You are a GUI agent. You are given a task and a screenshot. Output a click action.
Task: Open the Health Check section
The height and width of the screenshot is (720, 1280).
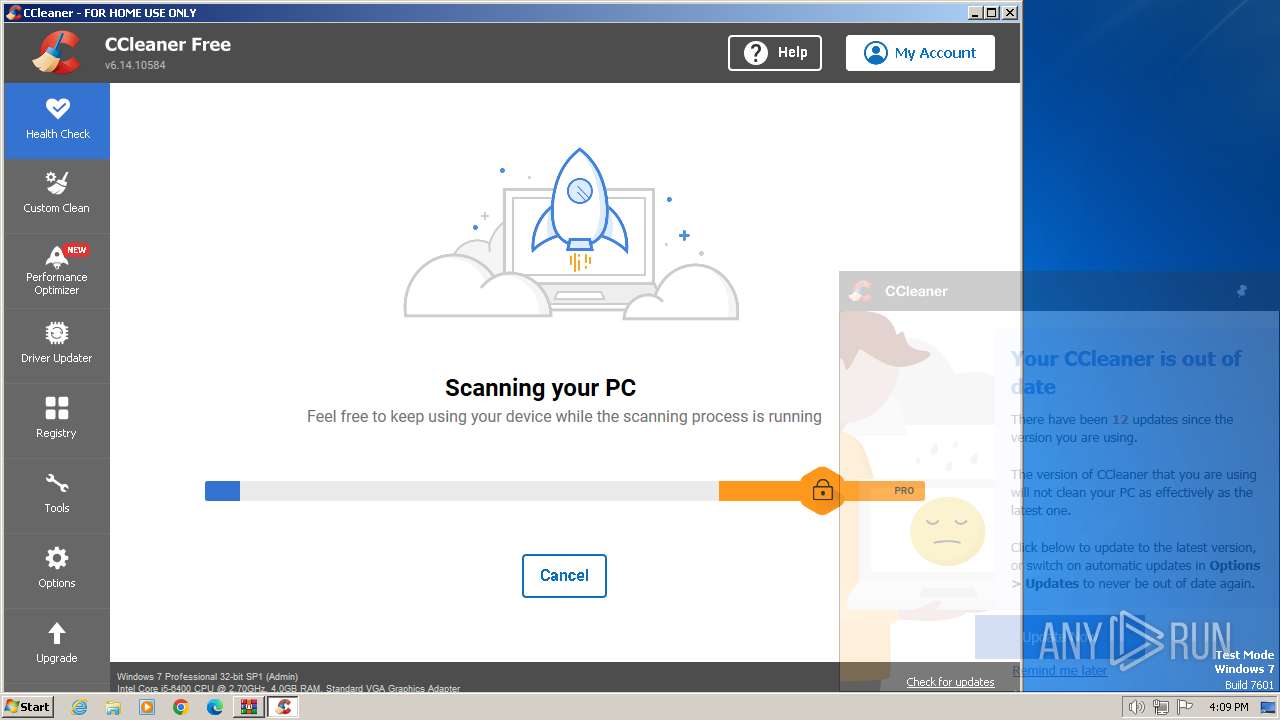click(x=57, y=121)
